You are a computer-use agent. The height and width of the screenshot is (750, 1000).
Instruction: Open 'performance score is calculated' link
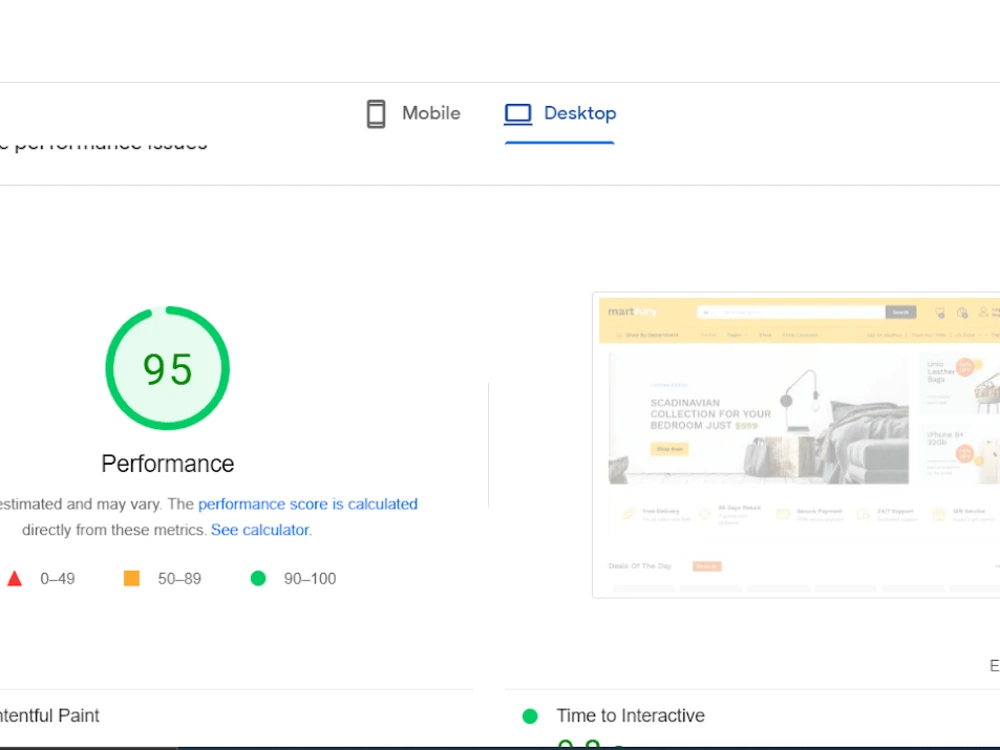(x=307, y=504)
